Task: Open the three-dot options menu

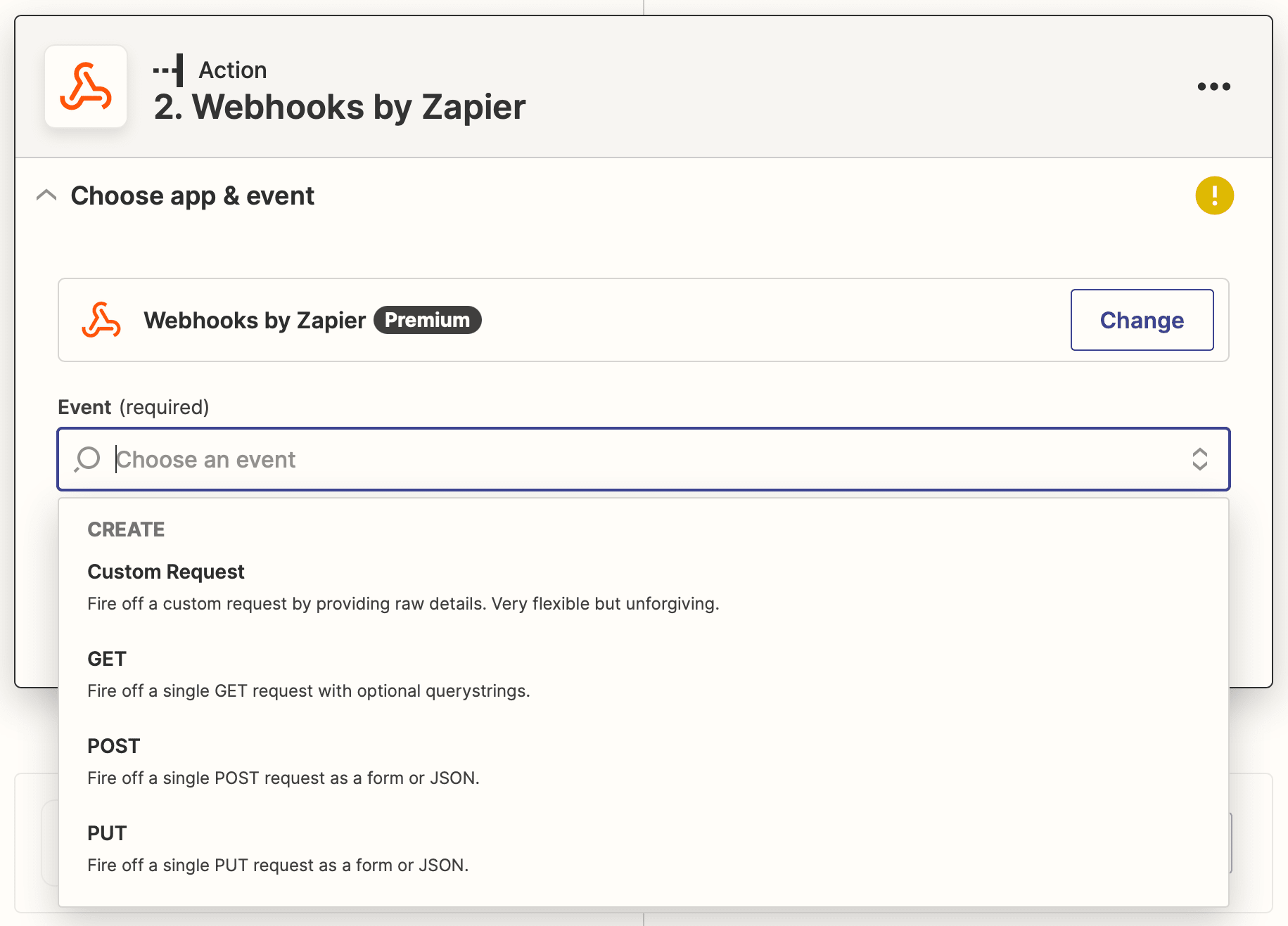Action: coord(1214,86)
